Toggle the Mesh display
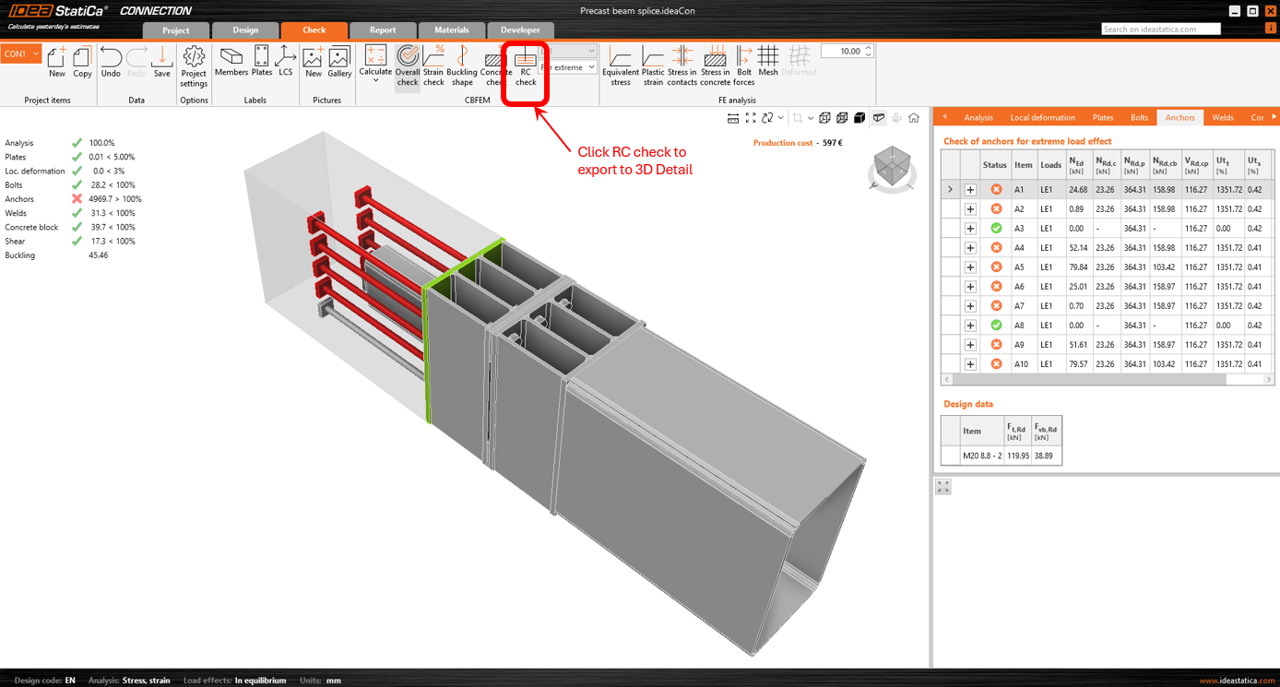Screen dimensions: 1280x687 768,64
